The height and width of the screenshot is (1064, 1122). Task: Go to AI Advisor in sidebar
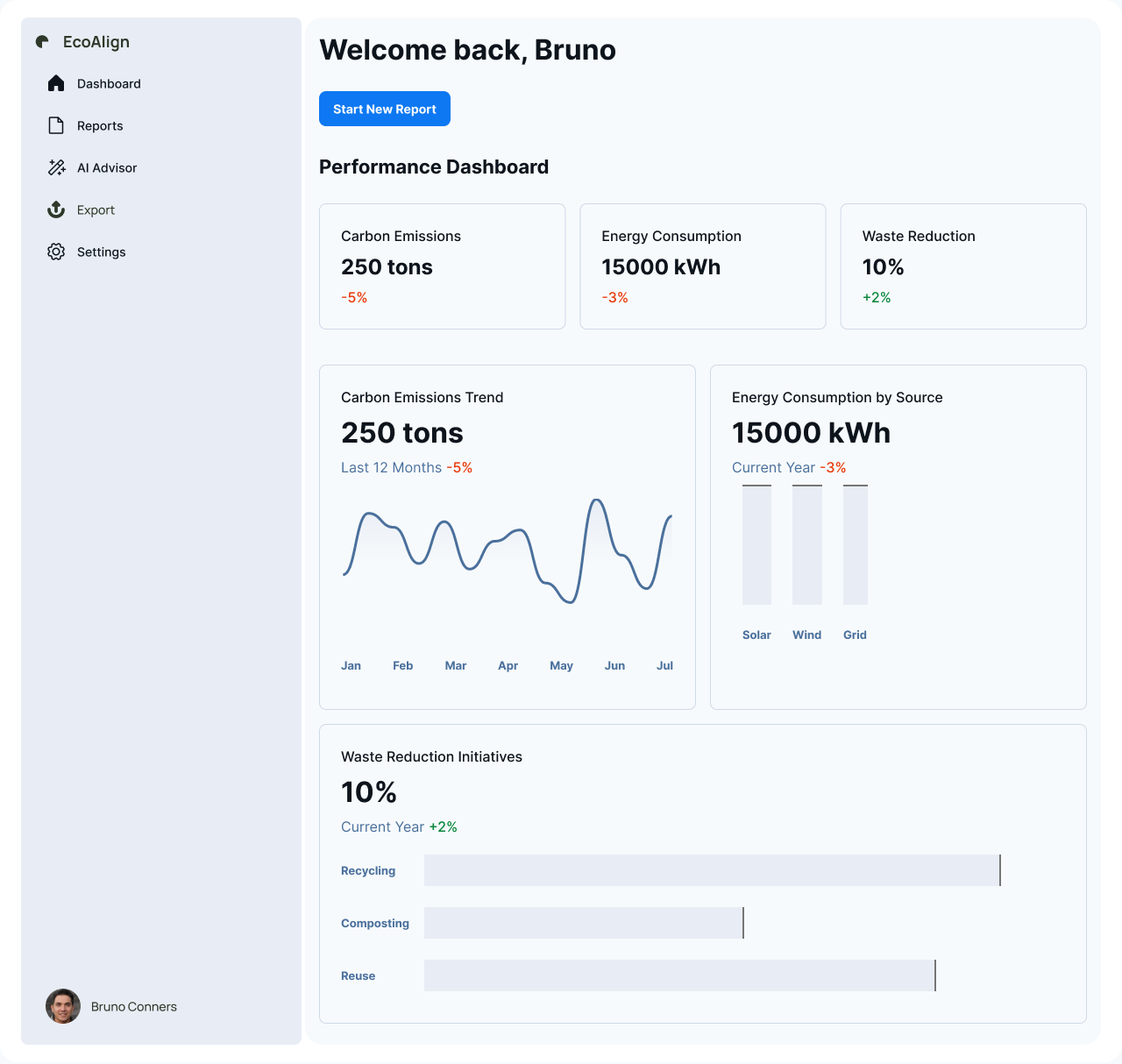tap(107, 167)
